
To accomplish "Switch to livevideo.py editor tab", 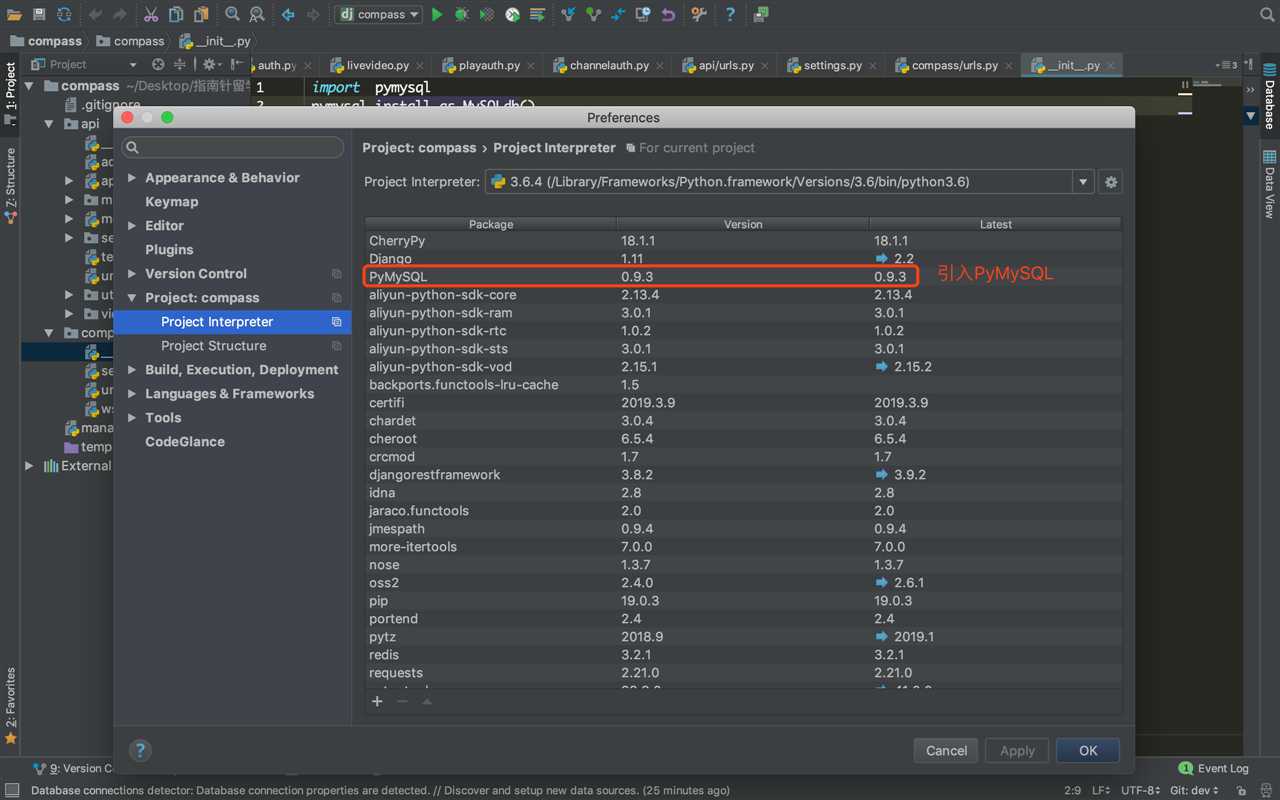I will coord(377,65).
